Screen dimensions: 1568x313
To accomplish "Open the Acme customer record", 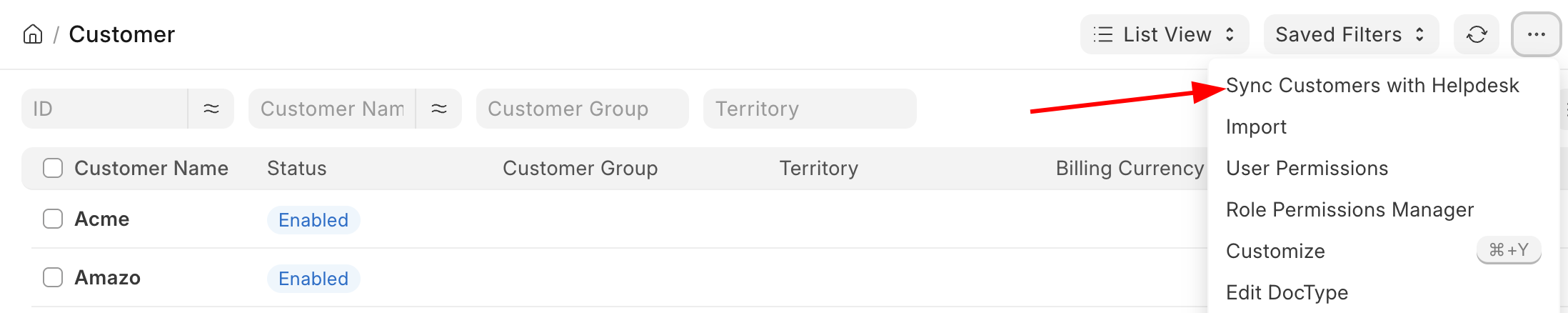I will click(102, 219).
